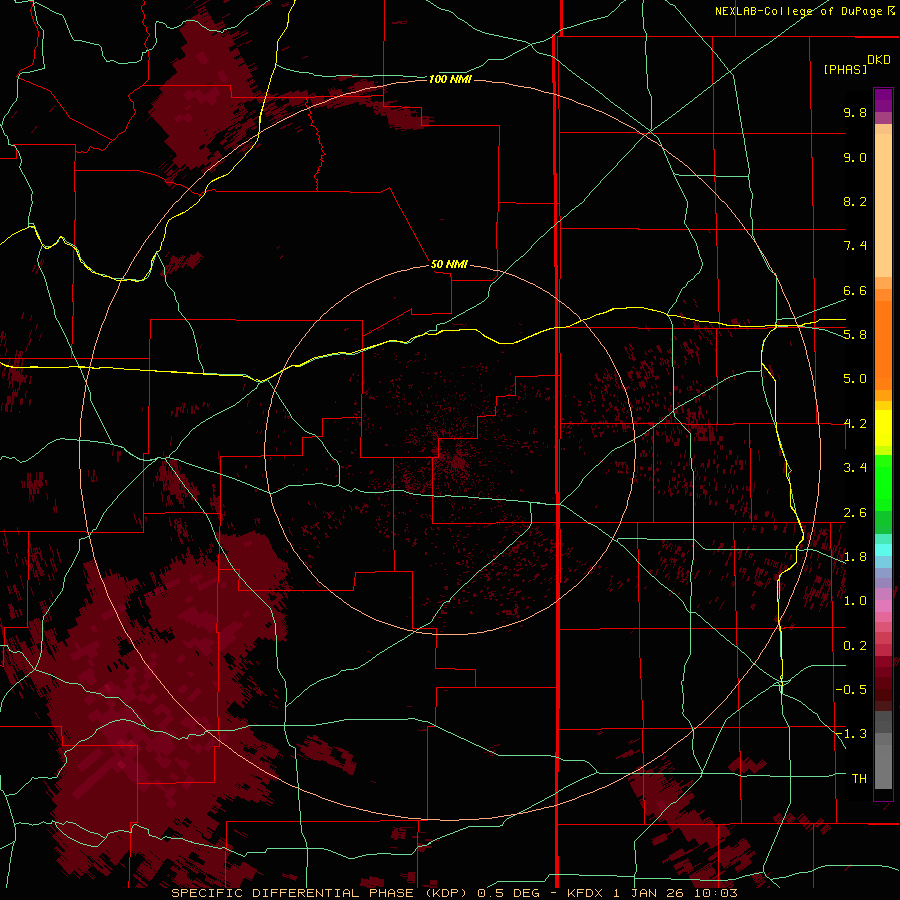Click the 5.0 value on the color scale
900x900 pixels.
click(x=855, y=379)
